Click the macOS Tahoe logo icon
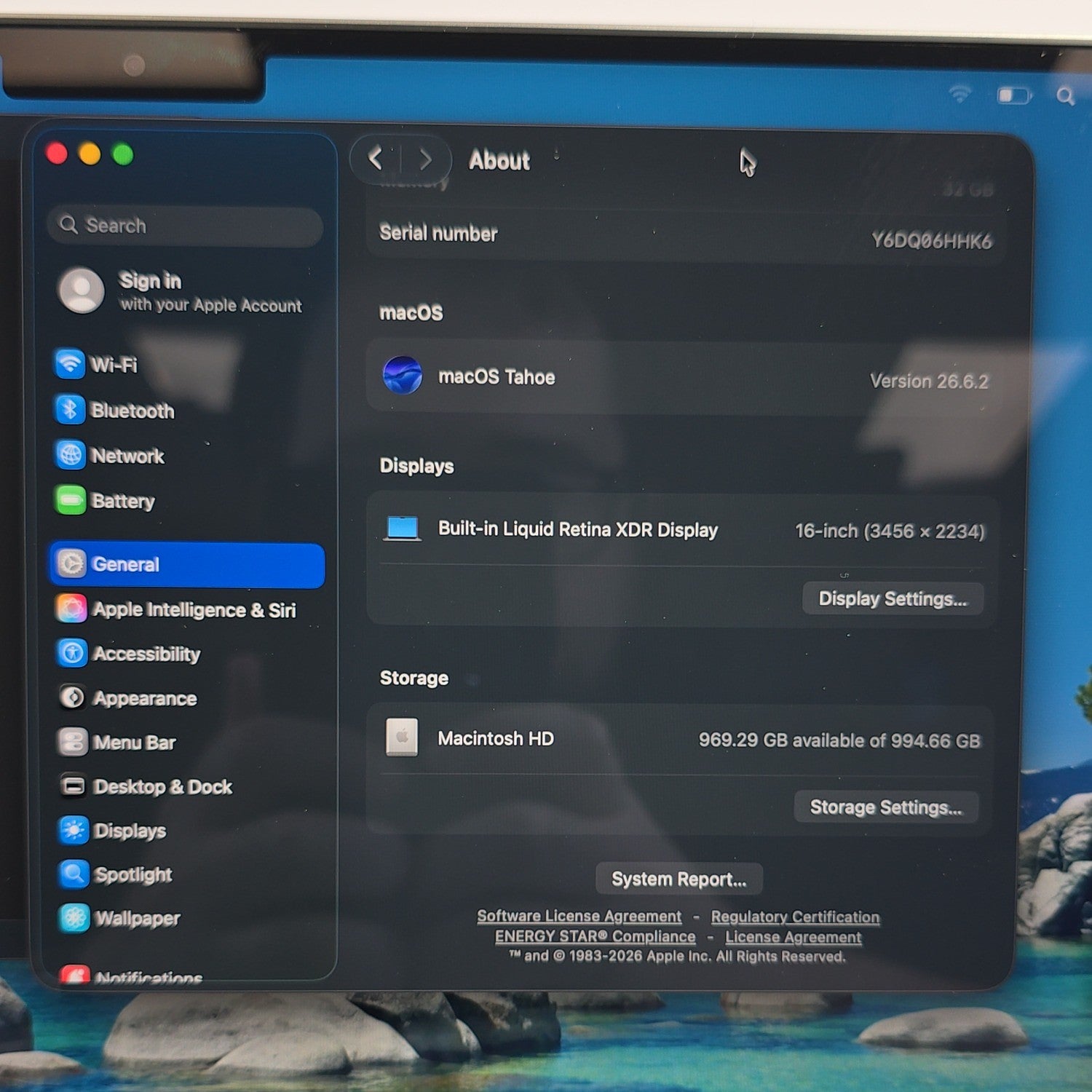1092x1092 pixels. point(403,375)
